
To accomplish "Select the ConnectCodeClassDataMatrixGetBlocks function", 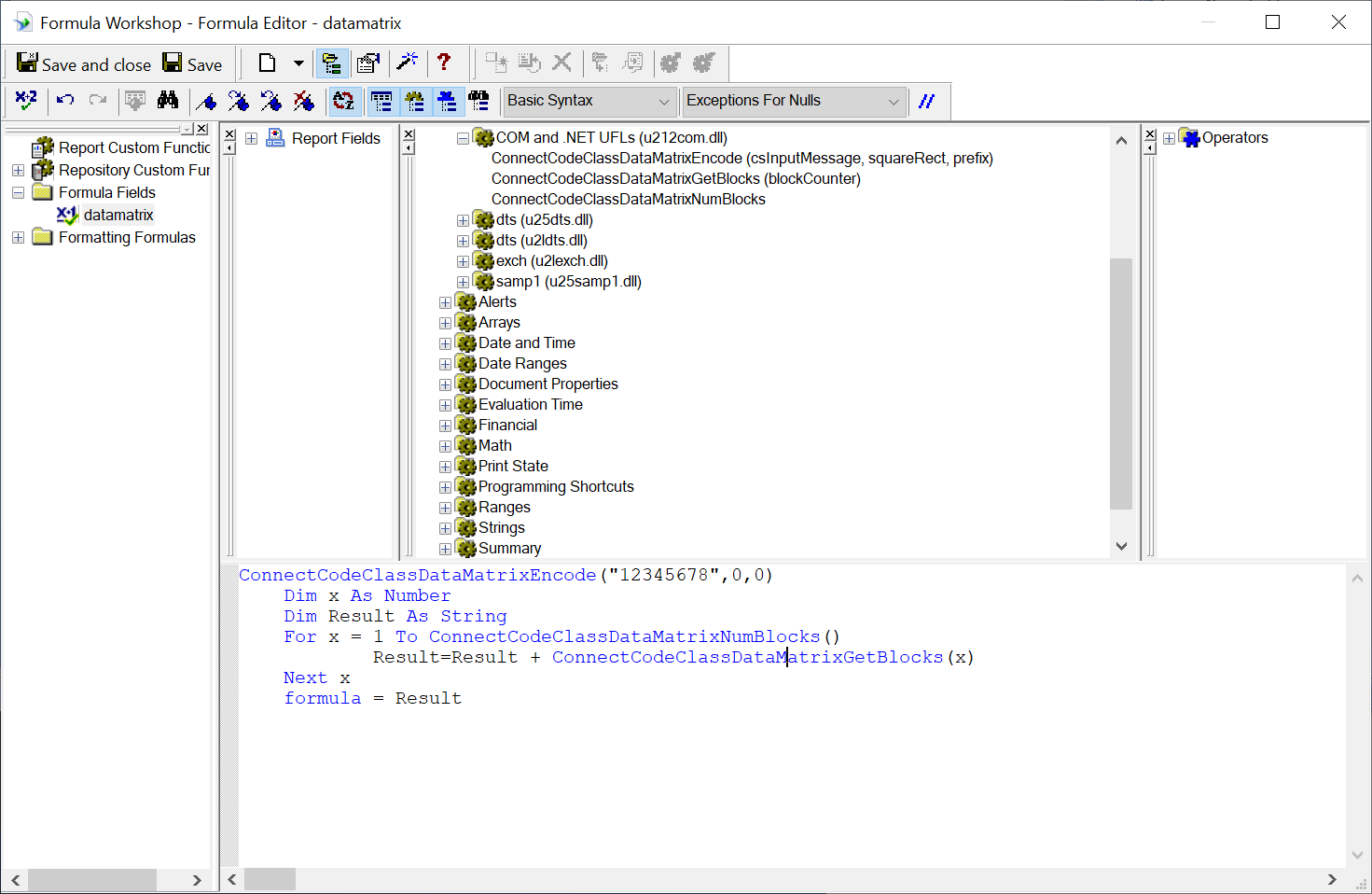I will point(676,178).
